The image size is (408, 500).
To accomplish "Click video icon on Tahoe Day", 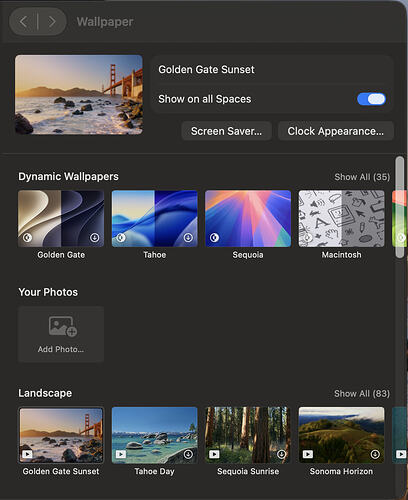I will (x=121, y=454).
